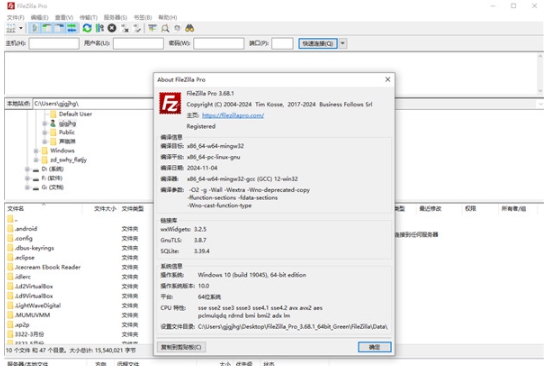
Task: Click the Reconnect to last server icon
Action: pos(137,28)
